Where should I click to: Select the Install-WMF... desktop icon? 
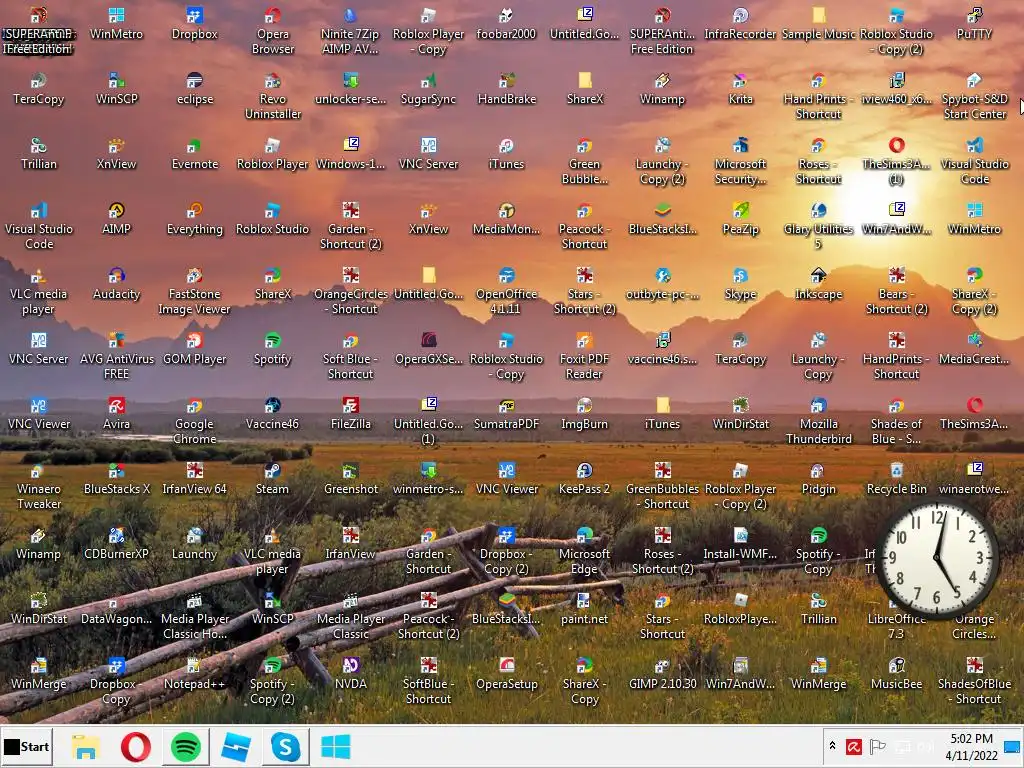pyautogui.click(x=740, y=543)
